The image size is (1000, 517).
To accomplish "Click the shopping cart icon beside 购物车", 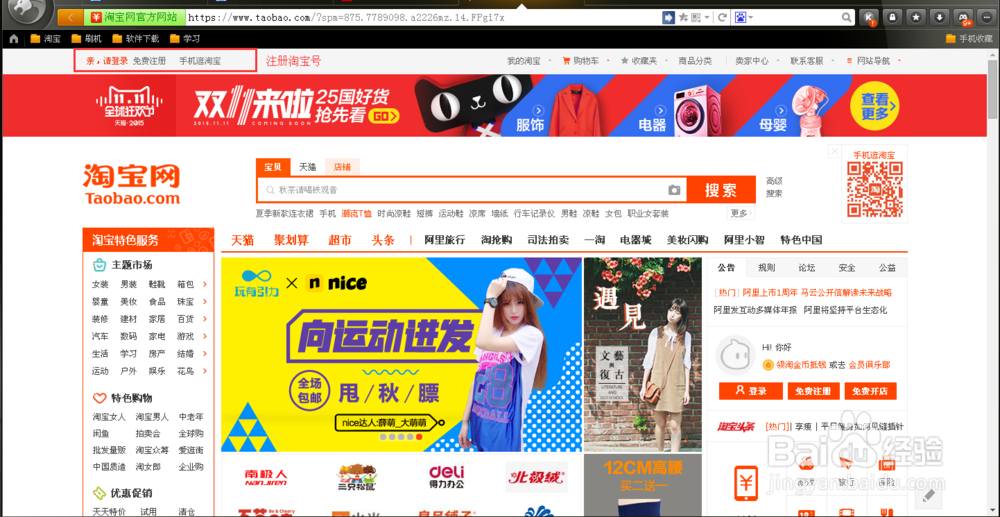I will click(x=566, y=61).
